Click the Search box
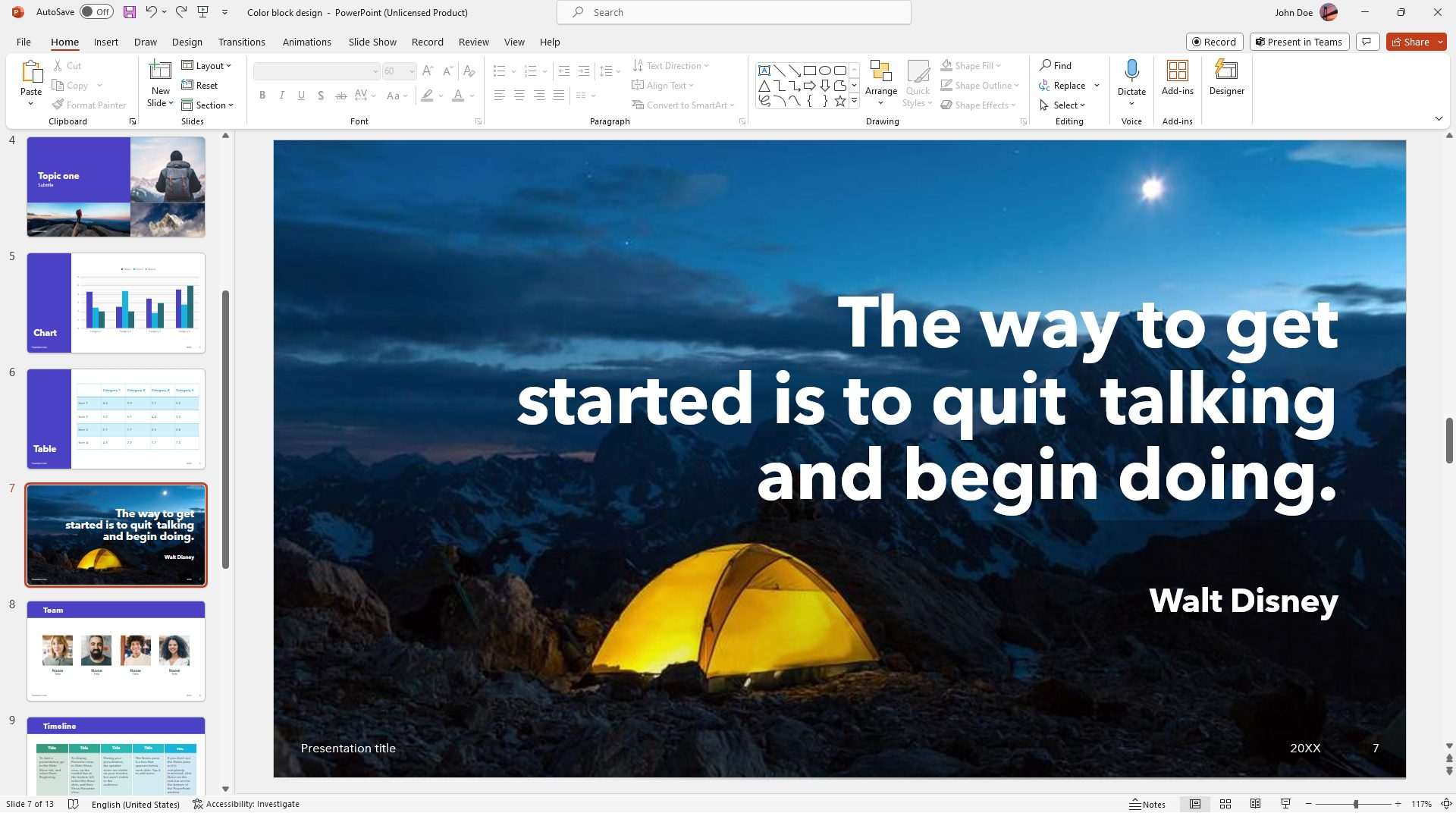The width and height of the screenshot is (1456, 813). 734,12
